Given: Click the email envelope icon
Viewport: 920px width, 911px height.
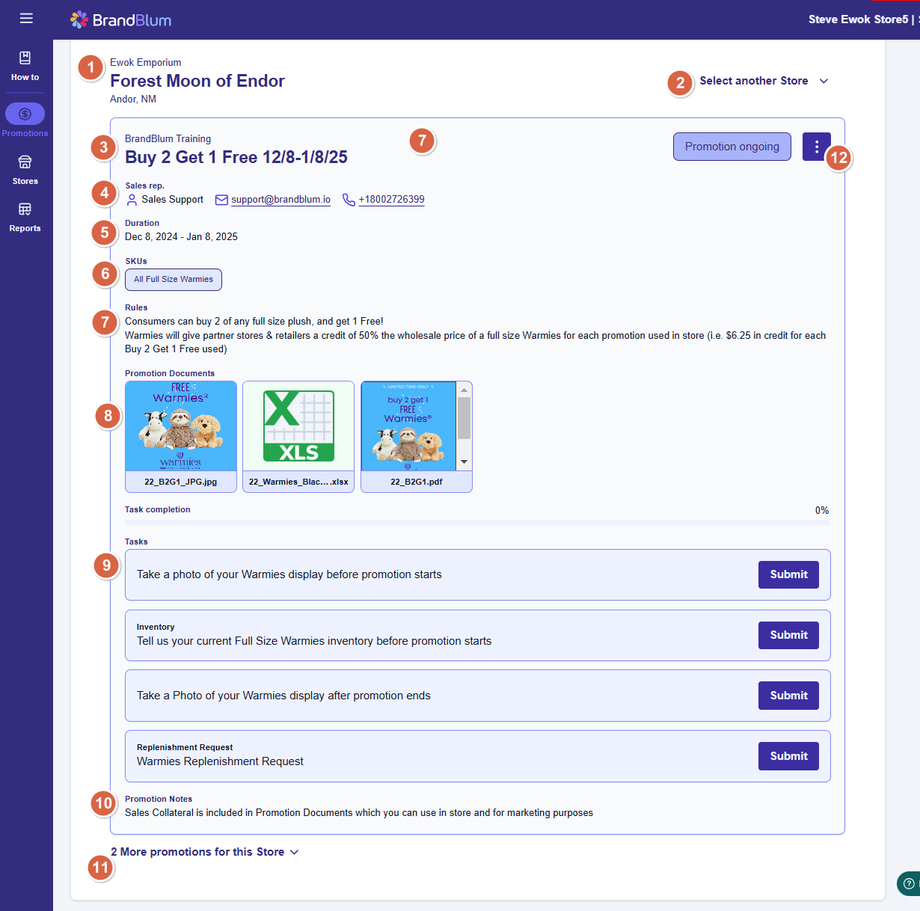Looking at the screenshot, I should 221,200.
